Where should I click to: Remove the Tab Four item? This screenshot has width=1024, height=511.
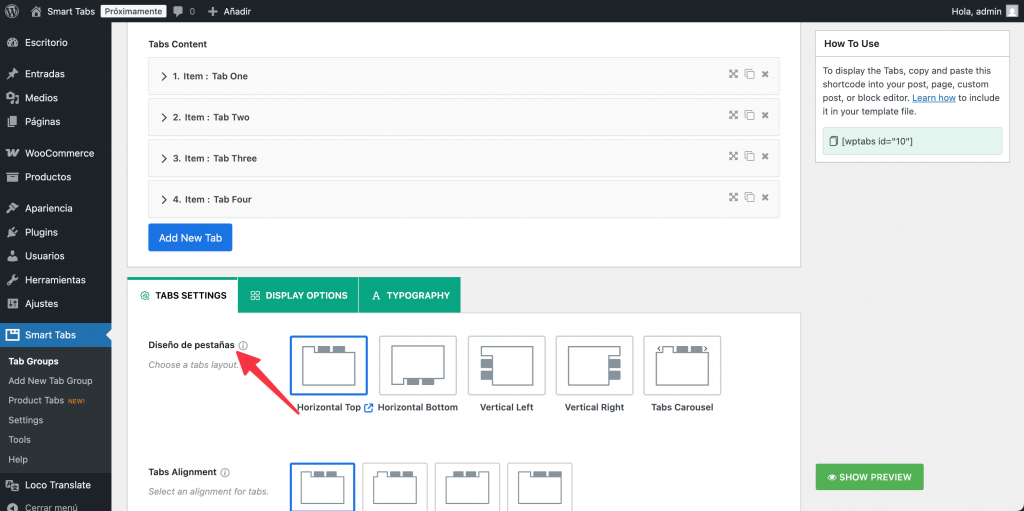[765, 197]
